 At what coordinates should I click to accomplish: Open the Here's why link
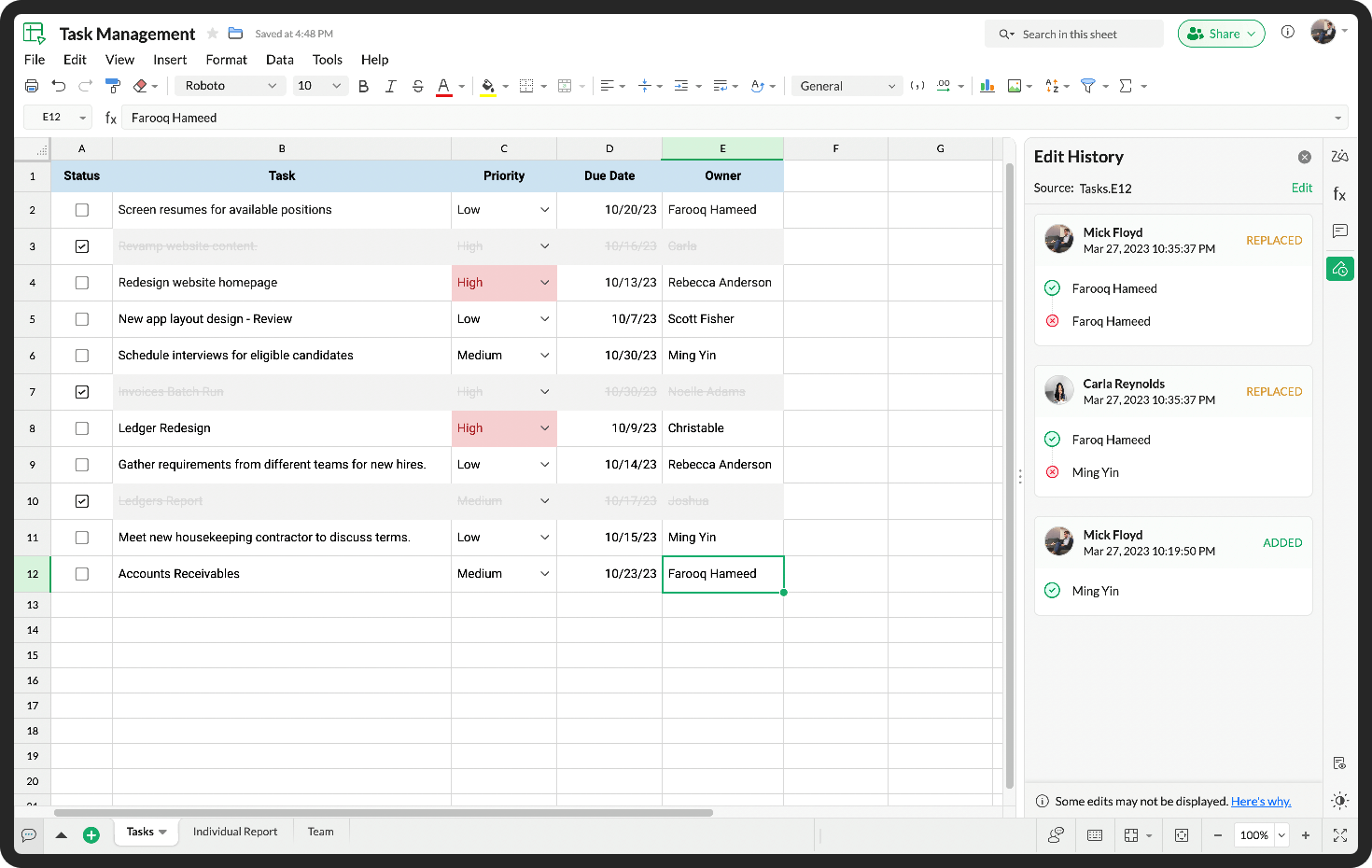tap(1261, 801)
